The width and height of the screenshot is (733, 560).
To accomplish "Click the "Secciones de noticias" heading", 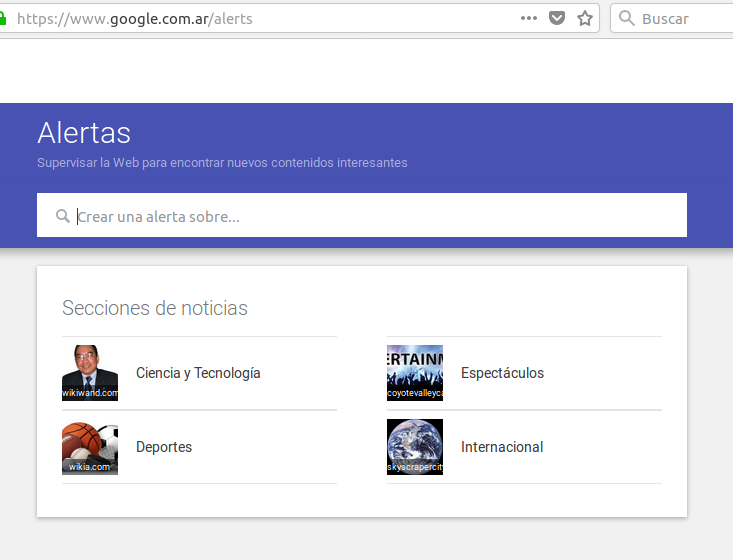I will [155, 308].
